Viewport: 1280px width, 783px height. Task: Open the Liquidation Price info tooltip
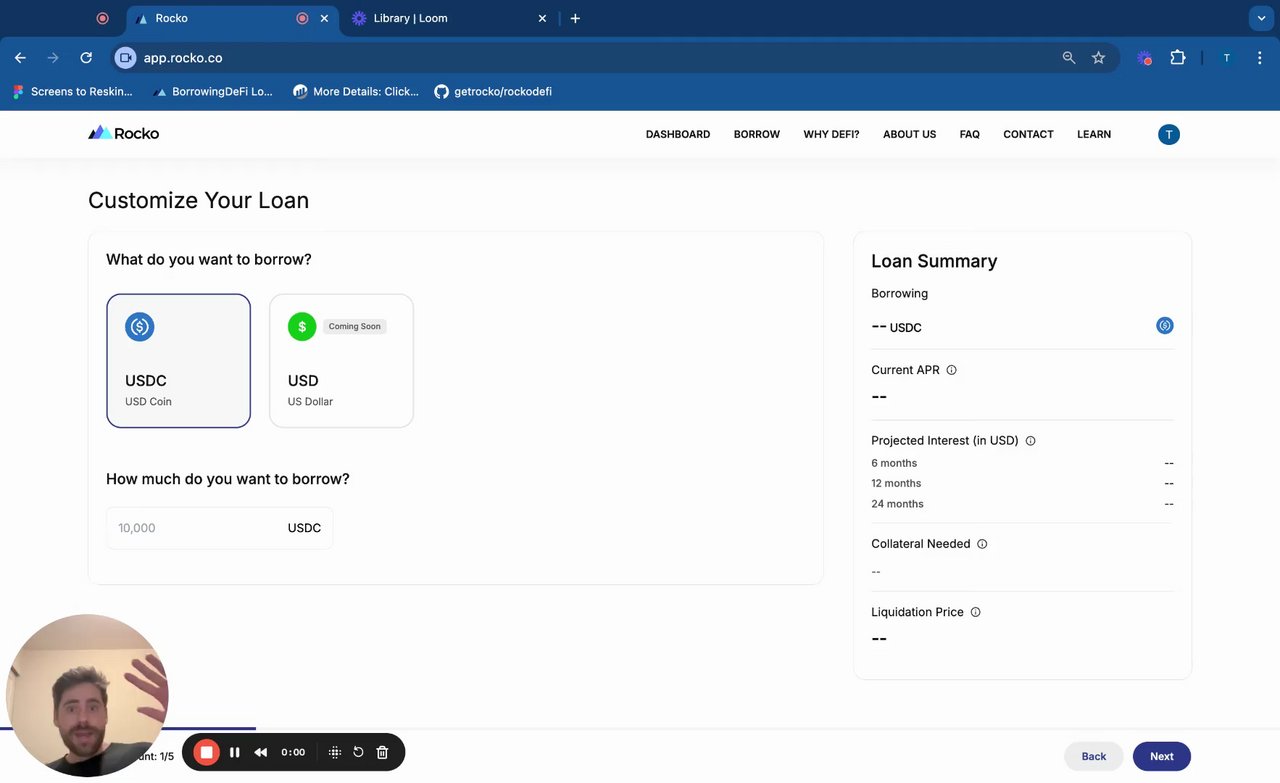click(x=975, y=612)
